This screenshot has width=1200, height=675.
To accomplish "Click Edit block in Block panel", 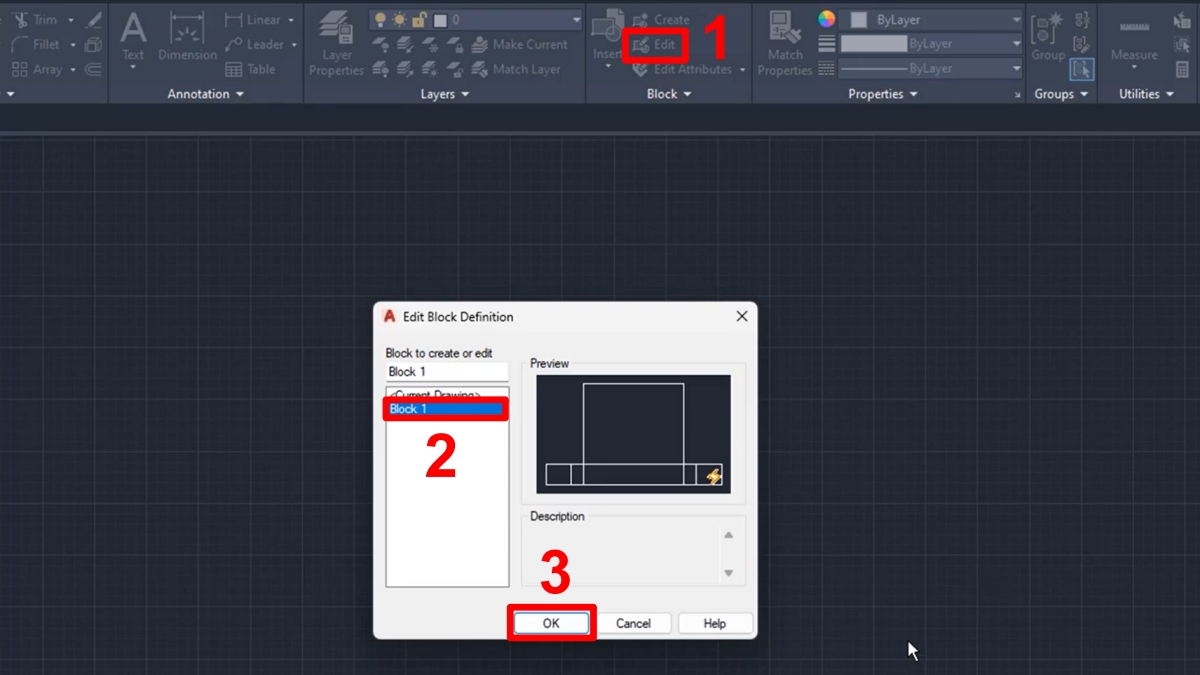I will click(654, 45).
